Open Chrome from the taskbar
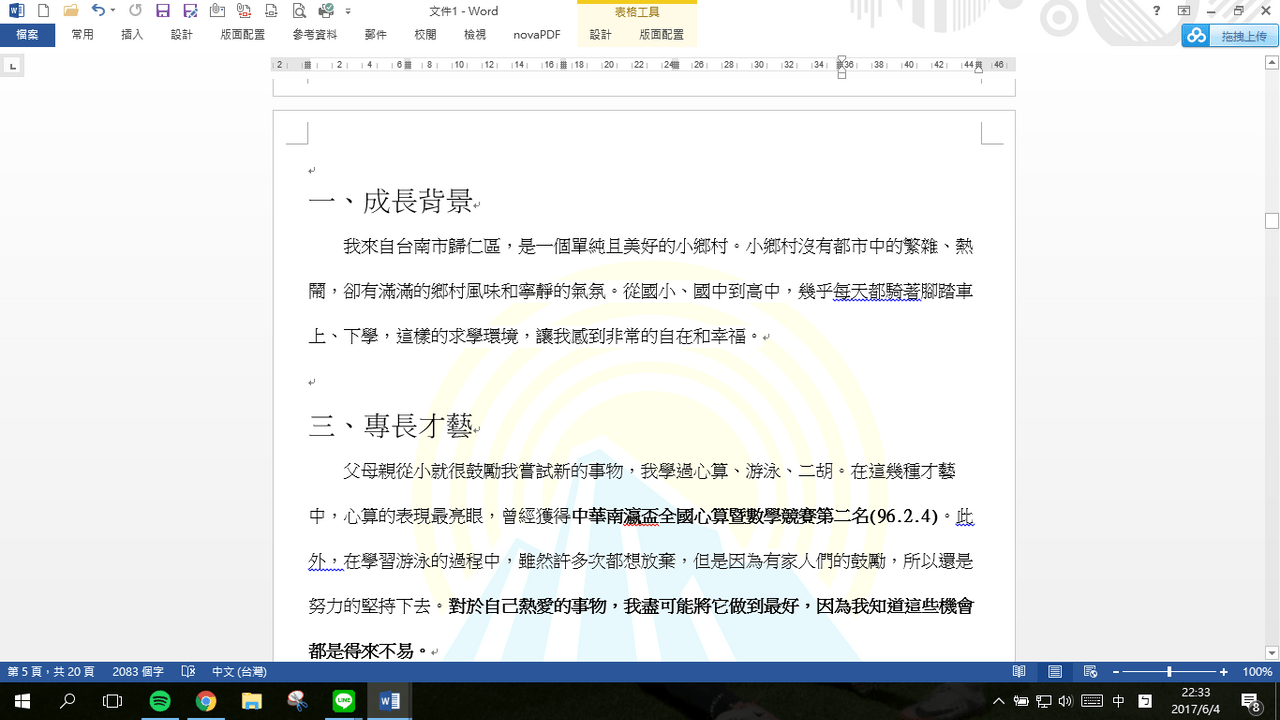Viewport: 1280px width, 720px height. 205,701
